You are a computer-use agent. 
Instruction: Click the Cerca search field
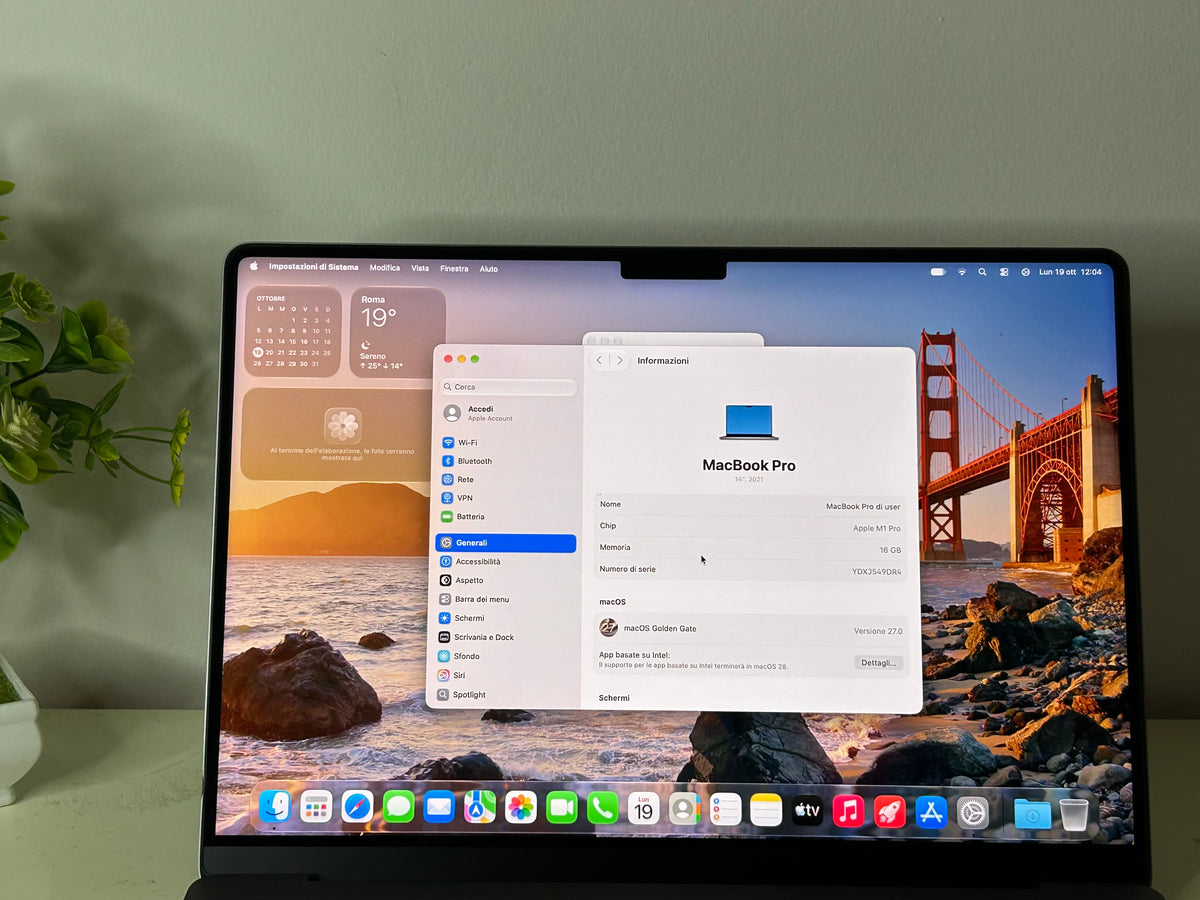coord(507,387)
